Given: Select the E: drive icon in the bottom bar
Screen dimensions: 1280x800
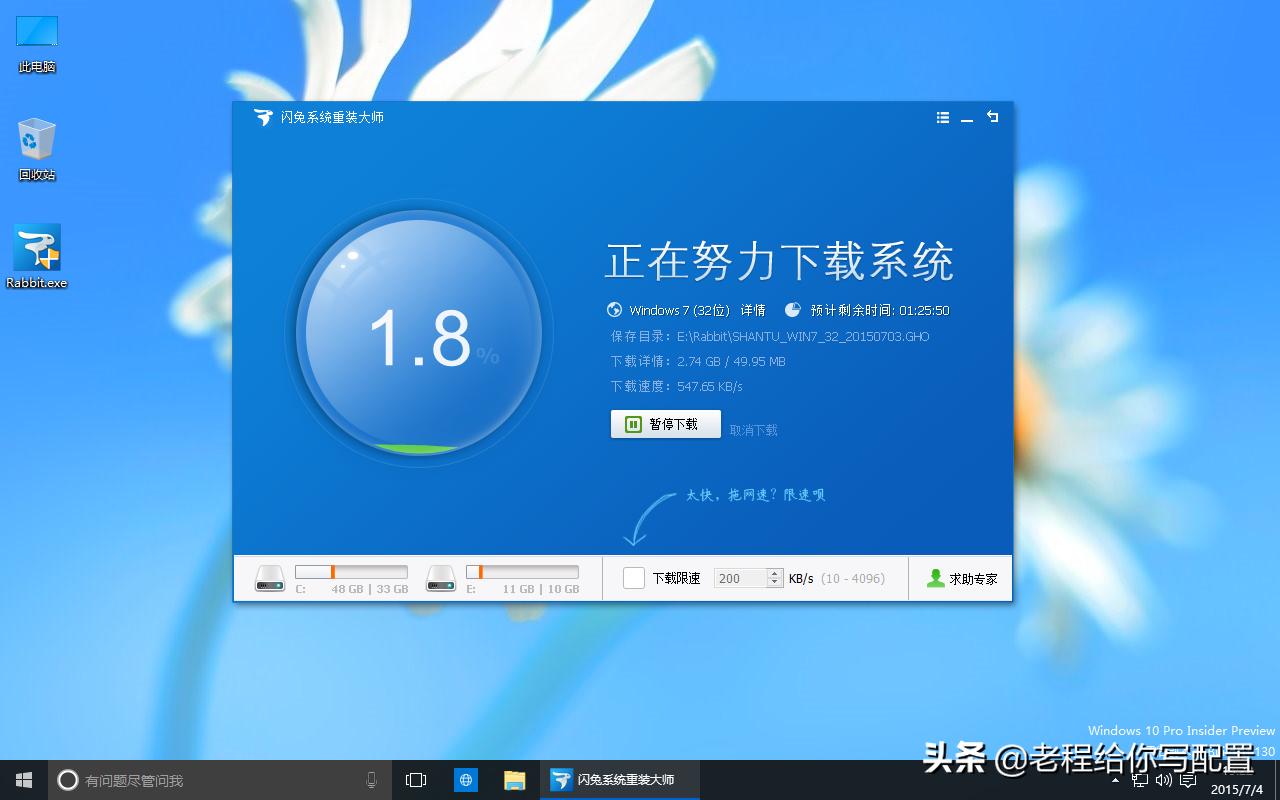Looking at the screenshot, I should [440, 578].
